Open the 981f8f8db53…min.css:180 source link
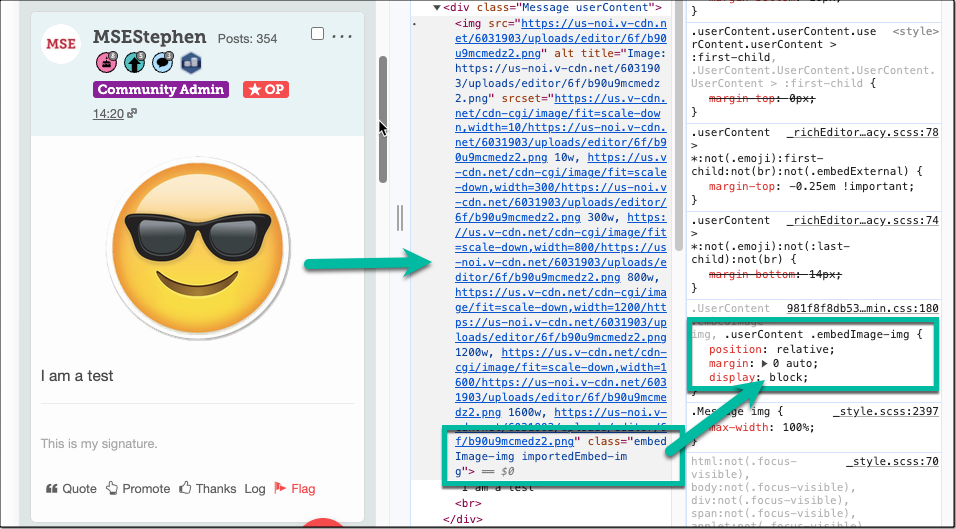Image resolution: width=956 pixels, height=529 pixels. tap(862, 308)
